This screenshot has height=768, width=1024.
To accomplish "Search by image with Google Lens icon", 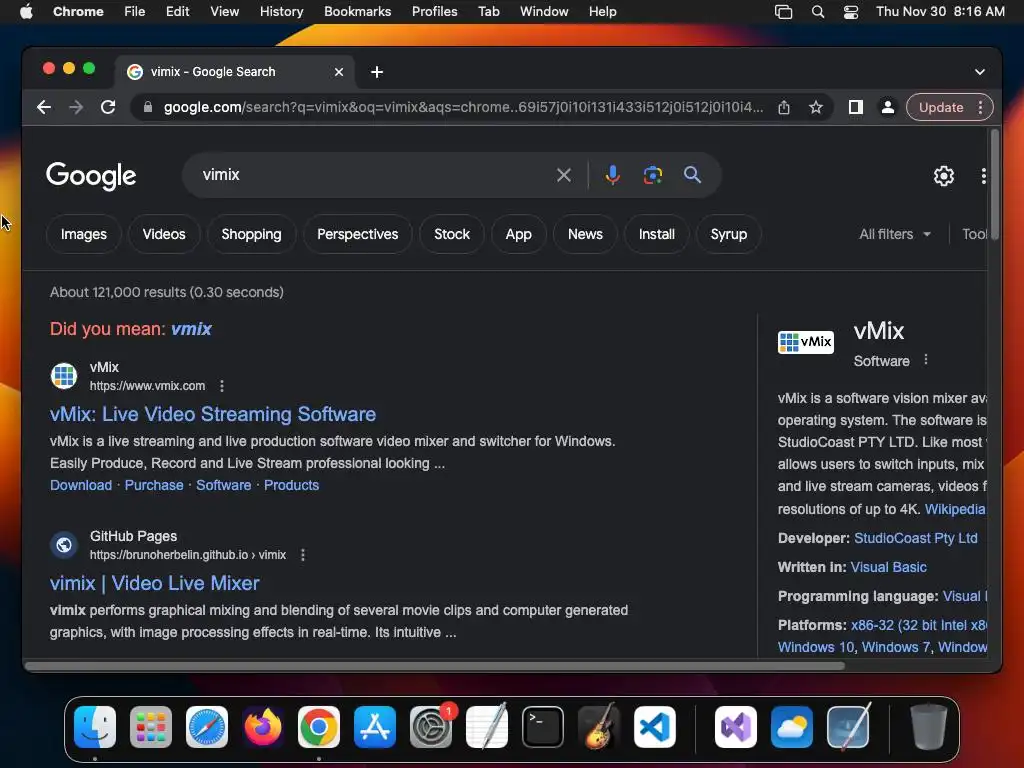I will click(x=652, y=175).
